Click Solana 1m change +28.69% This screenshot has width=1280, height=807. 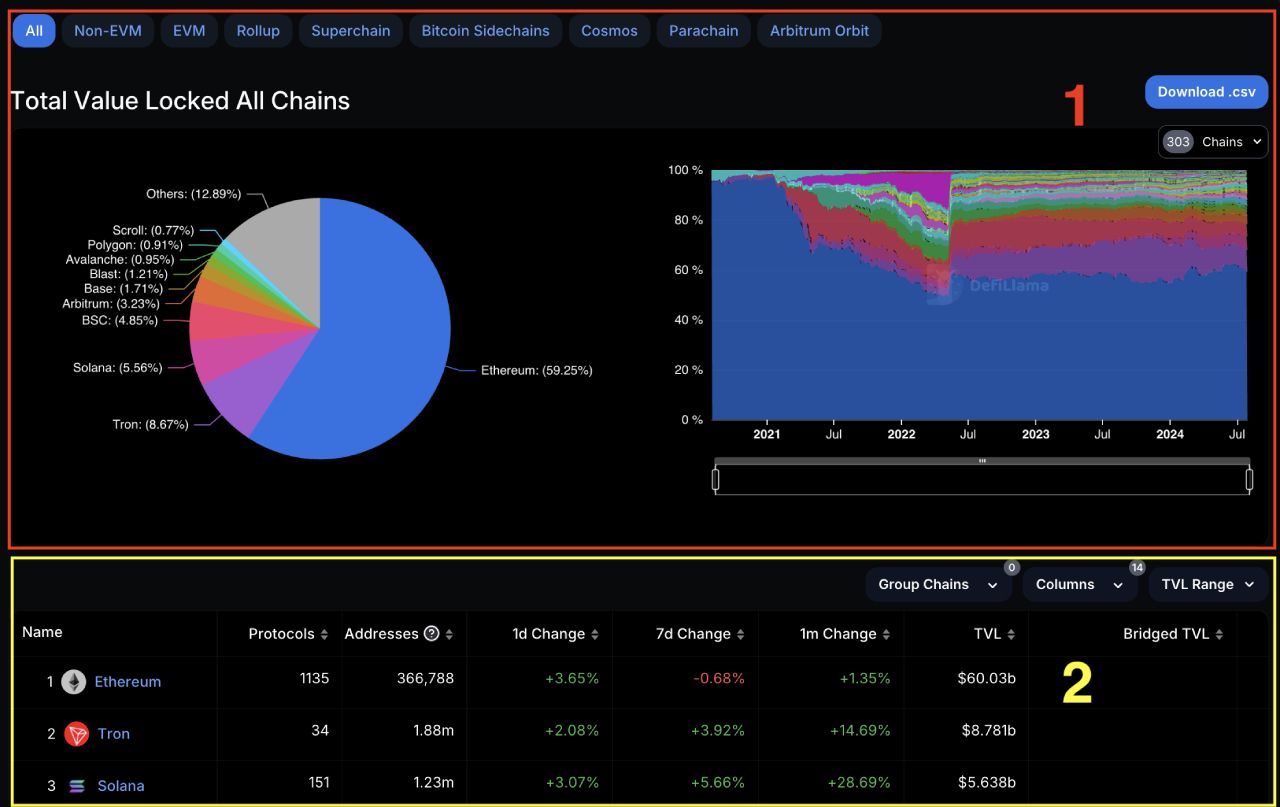(860, 783)
